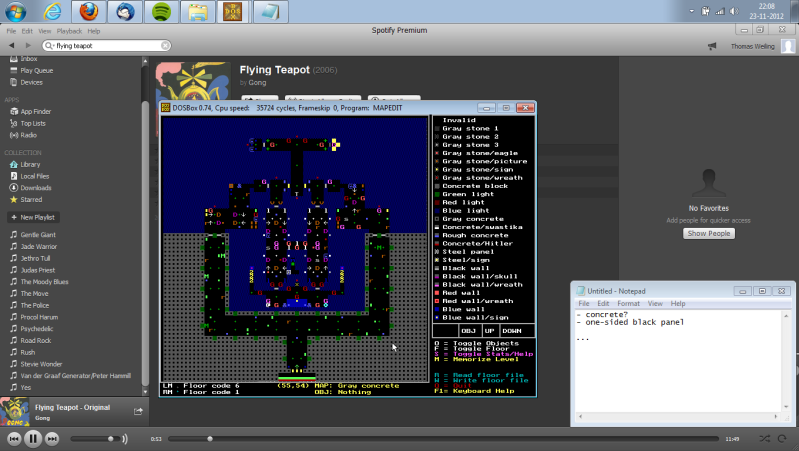Open Firefox from the taskbar
Viewport: 799px width, 451px height.
89,11
